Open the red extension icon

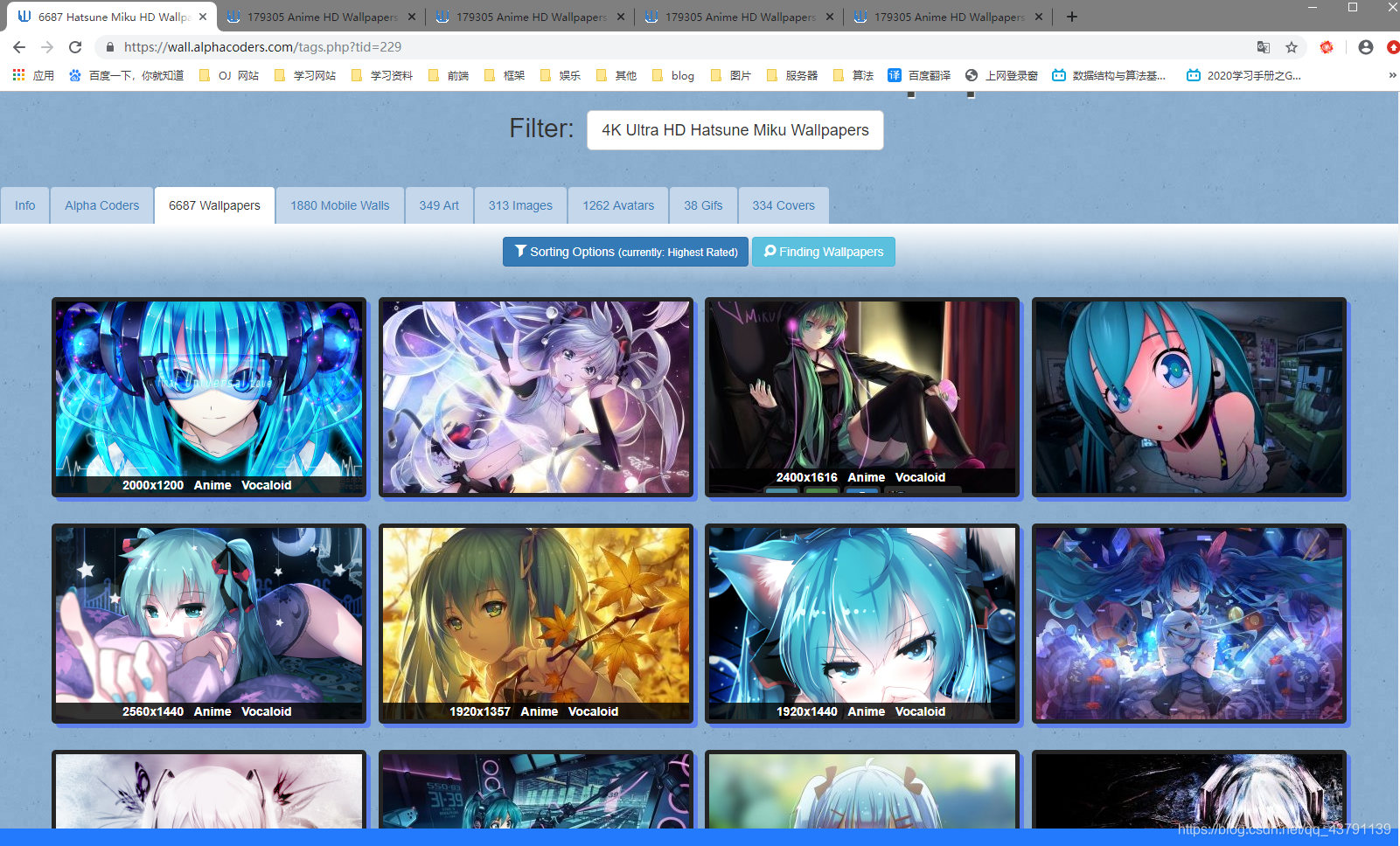click(x=1327, y=47)
